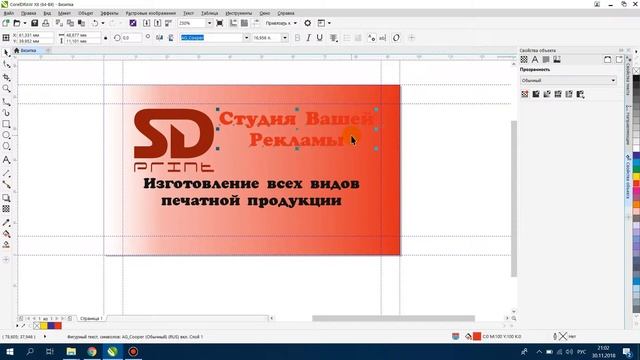Click the Print icon

tap(46, 23)
